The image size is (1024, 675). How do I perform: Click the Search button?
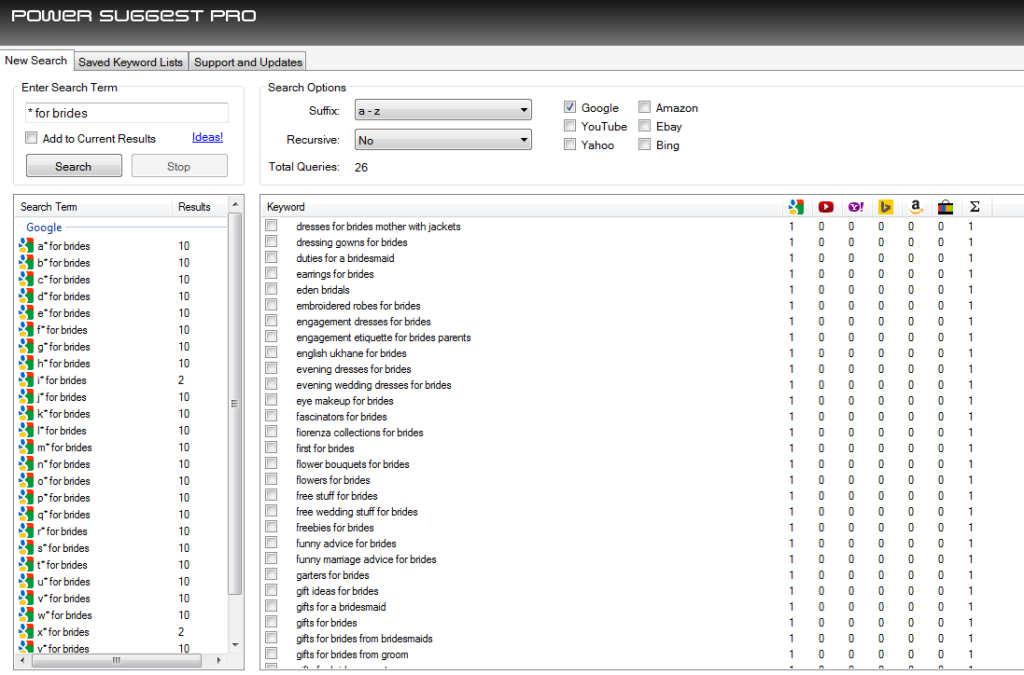(x=74, y=166)
